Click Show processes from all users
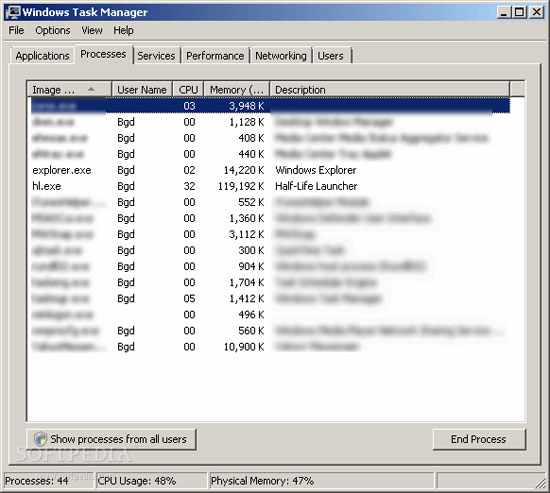Screen dimensions: 550x493 [112, 439]
